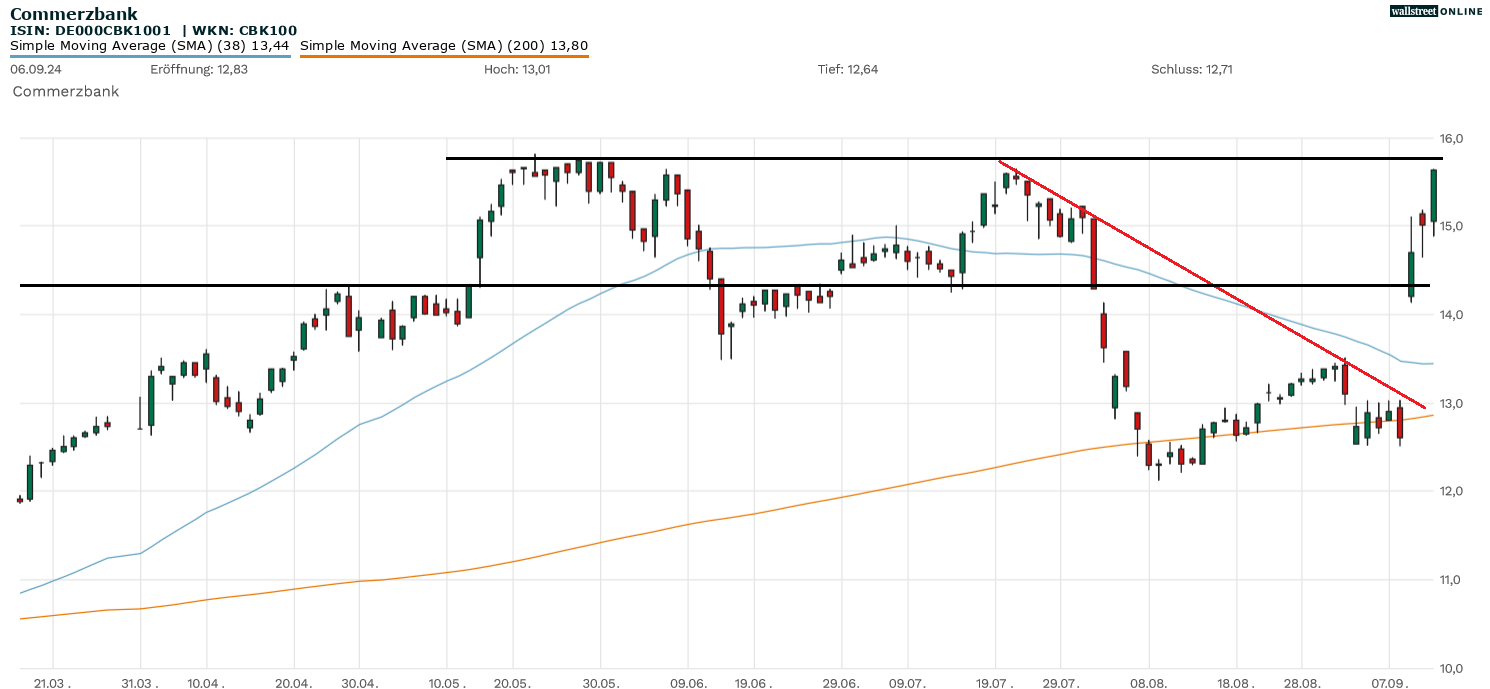Click the 10,0 label on price axis
The image size is (1490, 689).
[x=1452, y=668]
